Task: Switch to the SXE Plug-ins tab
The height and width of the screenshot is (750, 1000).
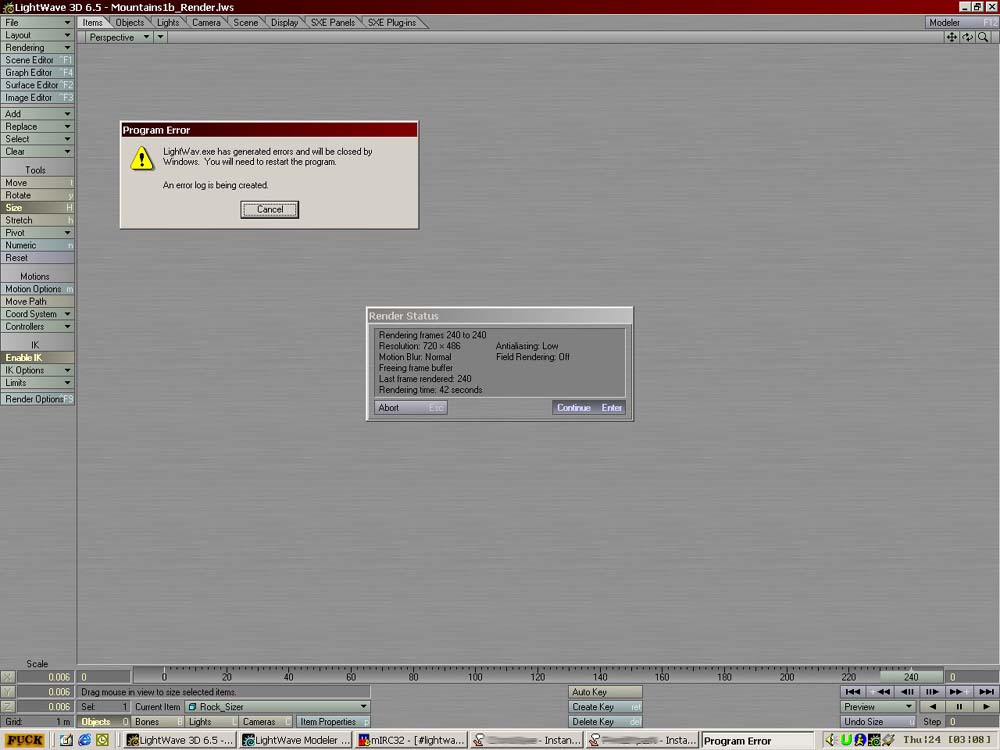Action: [392, 22]
